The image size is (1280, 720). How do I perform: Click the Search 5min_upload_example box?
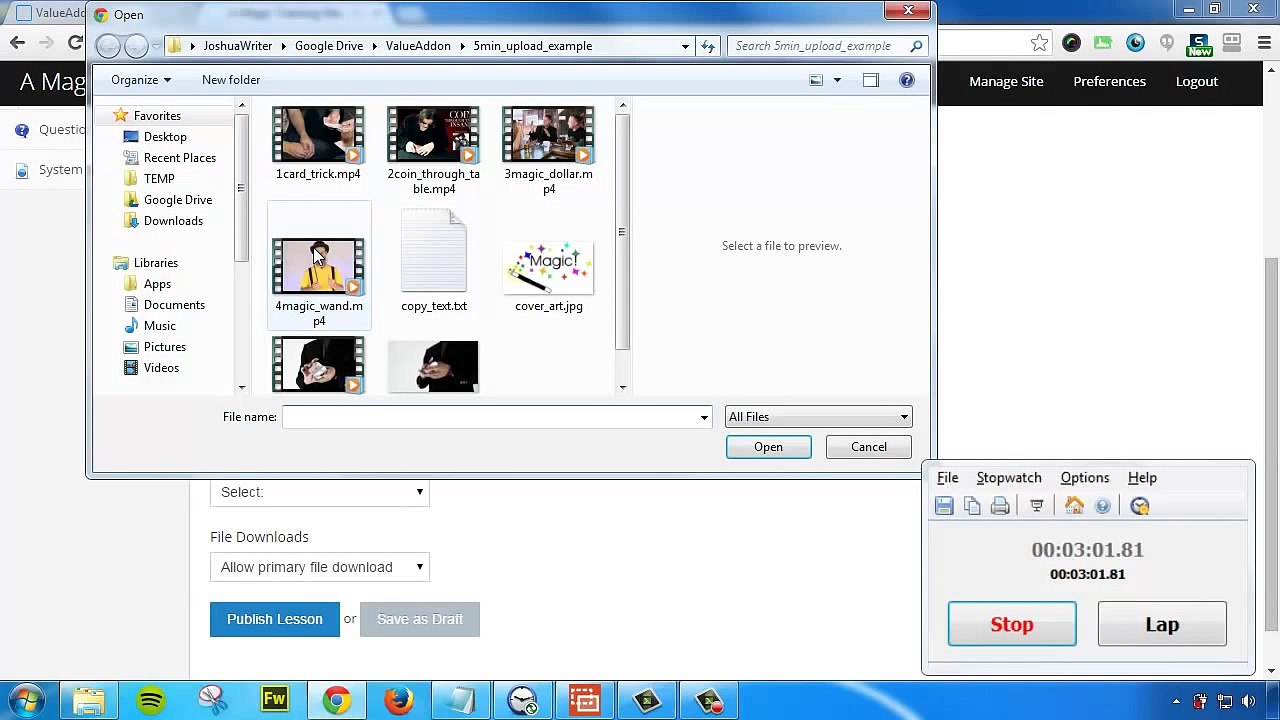(828, 46)
